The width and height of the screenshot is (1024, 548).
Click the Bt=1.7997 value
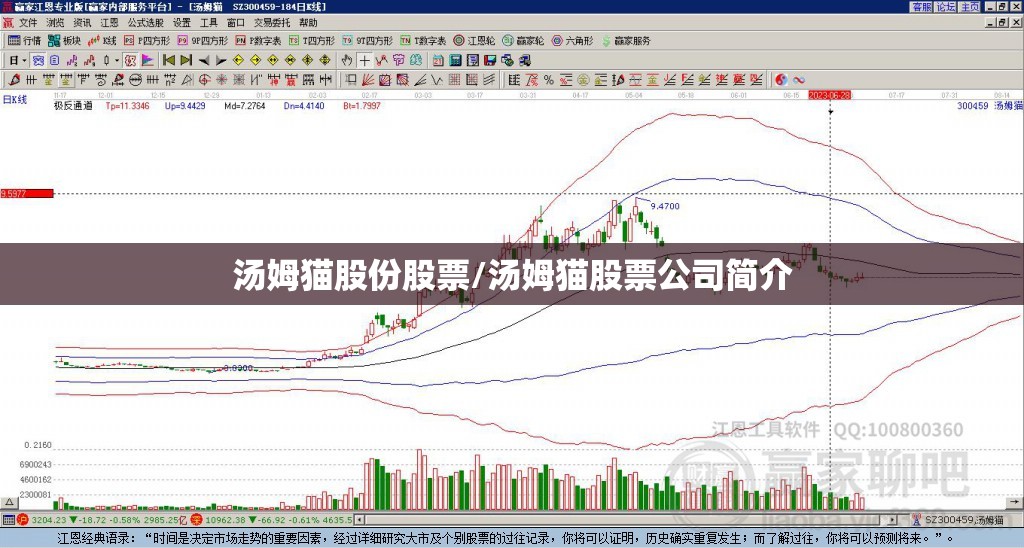tap(362, 105)
